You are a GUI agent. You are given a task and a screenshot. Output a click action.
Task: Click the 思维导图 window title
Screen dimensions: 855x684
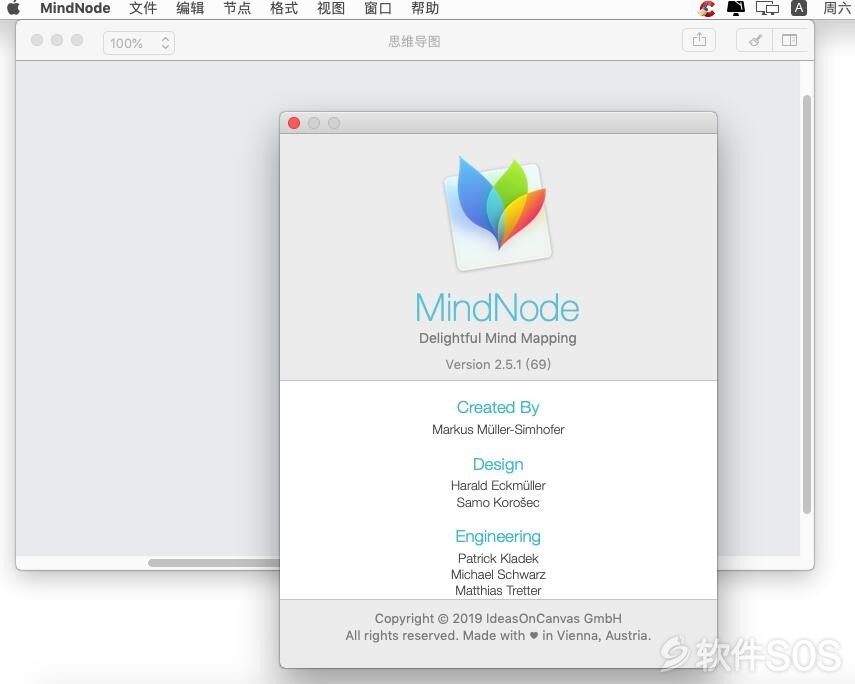coord(414,41)
